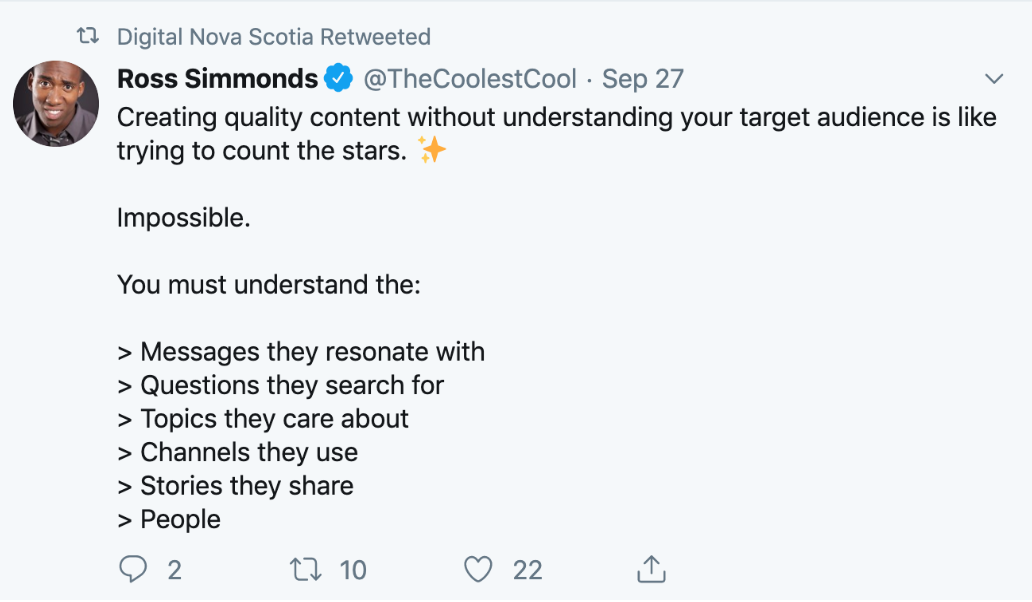Image resolution: width=1032 pixels, height=602 pixels.
Task: Click the "Messages they resonate with" line
Action: tap(301, 352)
